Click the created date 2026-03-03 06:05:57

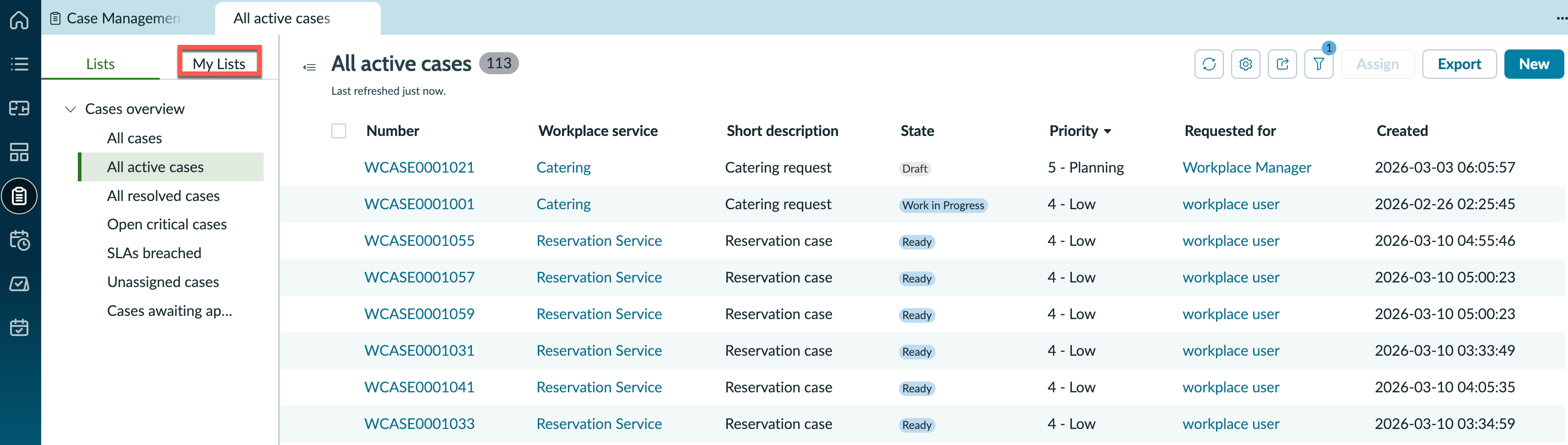[1444, 168]
